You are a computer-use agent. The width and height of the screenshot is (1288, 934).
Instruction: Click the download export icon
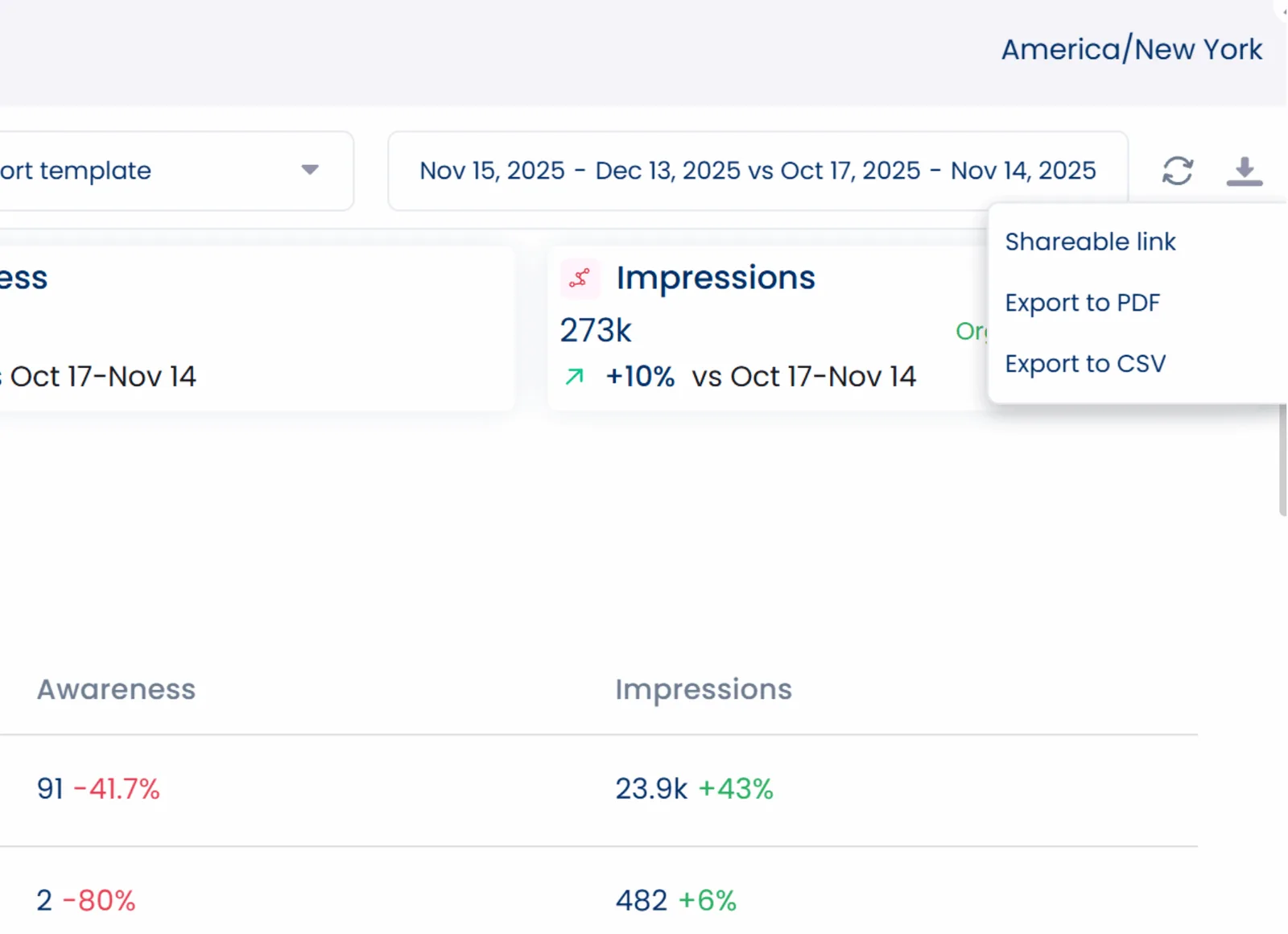tap(1244, 171)
